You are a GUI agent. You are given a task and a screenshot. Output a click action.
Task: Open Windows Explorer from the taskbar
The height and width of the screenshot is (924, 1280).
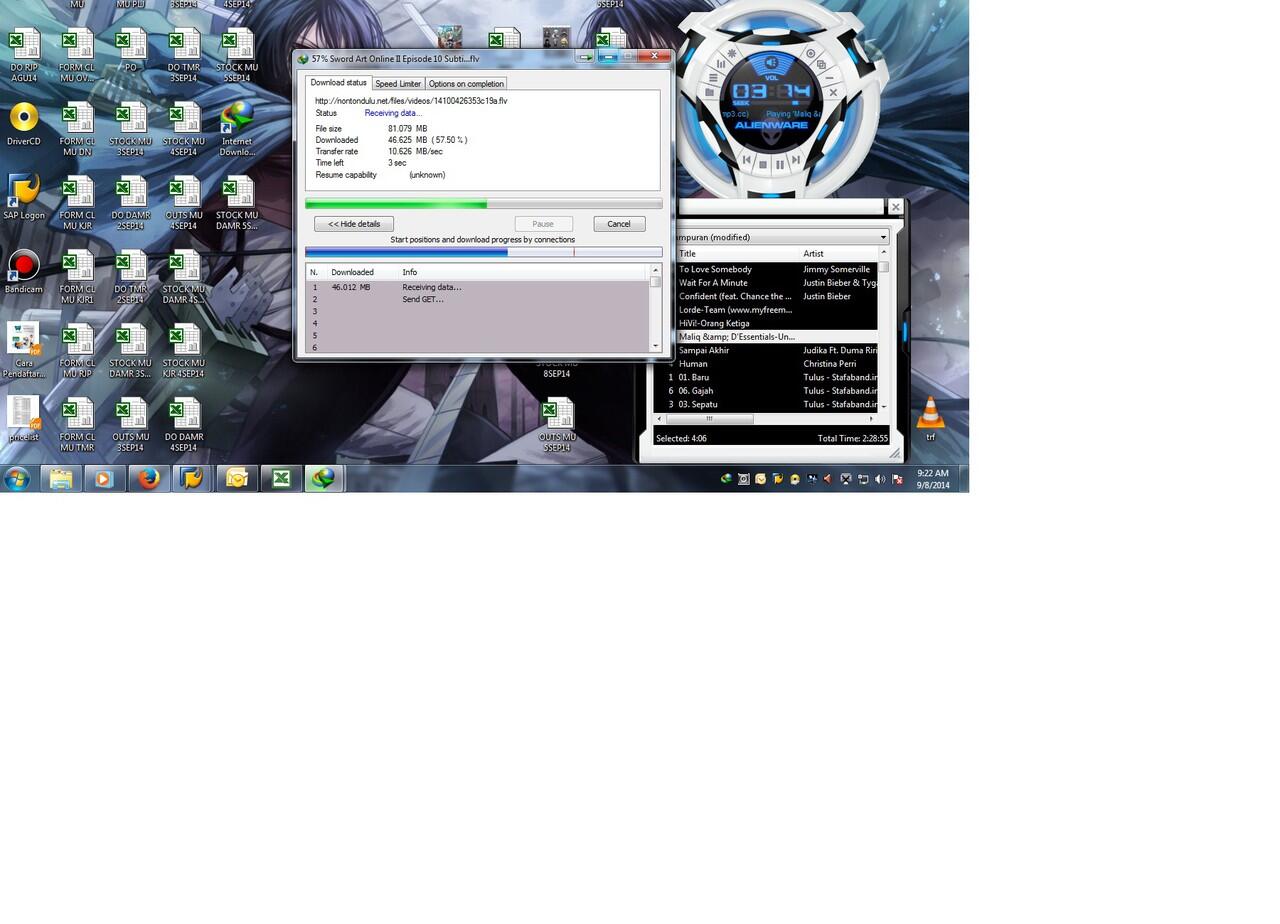pos(60,479)
